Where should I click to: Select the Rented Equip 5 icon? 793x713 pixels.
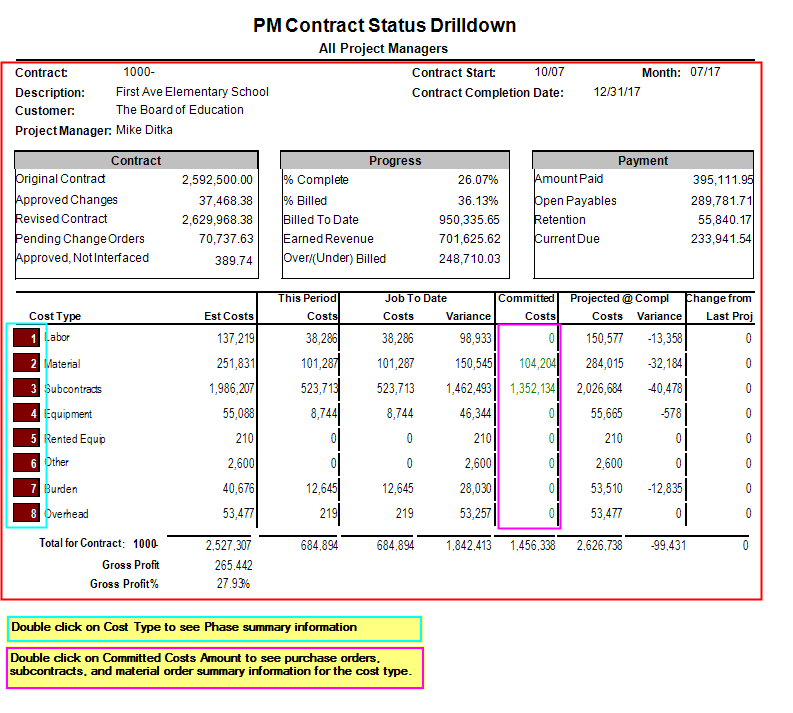pos(26,437)
